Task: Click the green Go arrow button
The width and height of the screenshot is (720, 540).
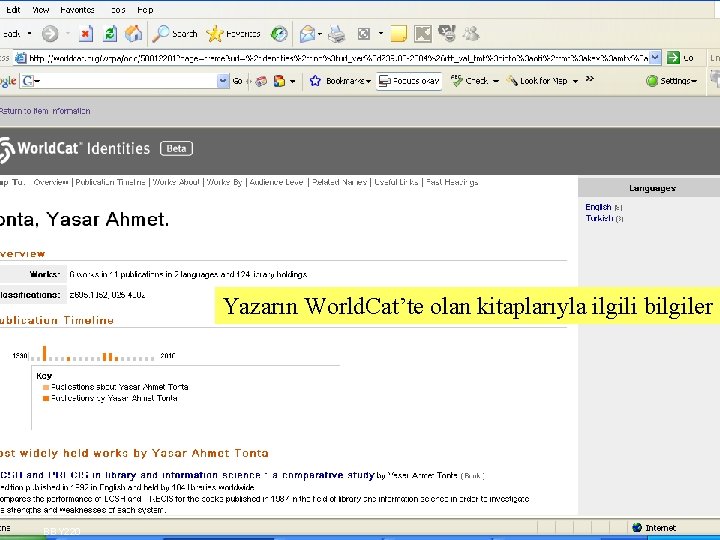Action: [673, 57]
